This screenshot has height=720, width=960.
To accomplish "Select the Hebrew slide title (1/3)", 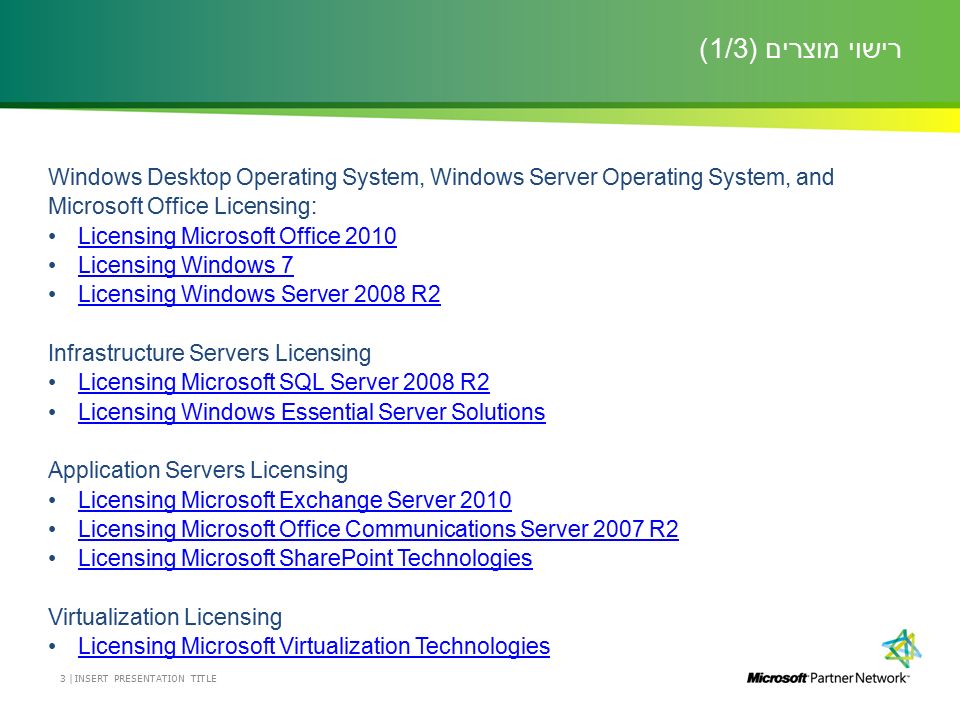I will (x=800, y=49).
